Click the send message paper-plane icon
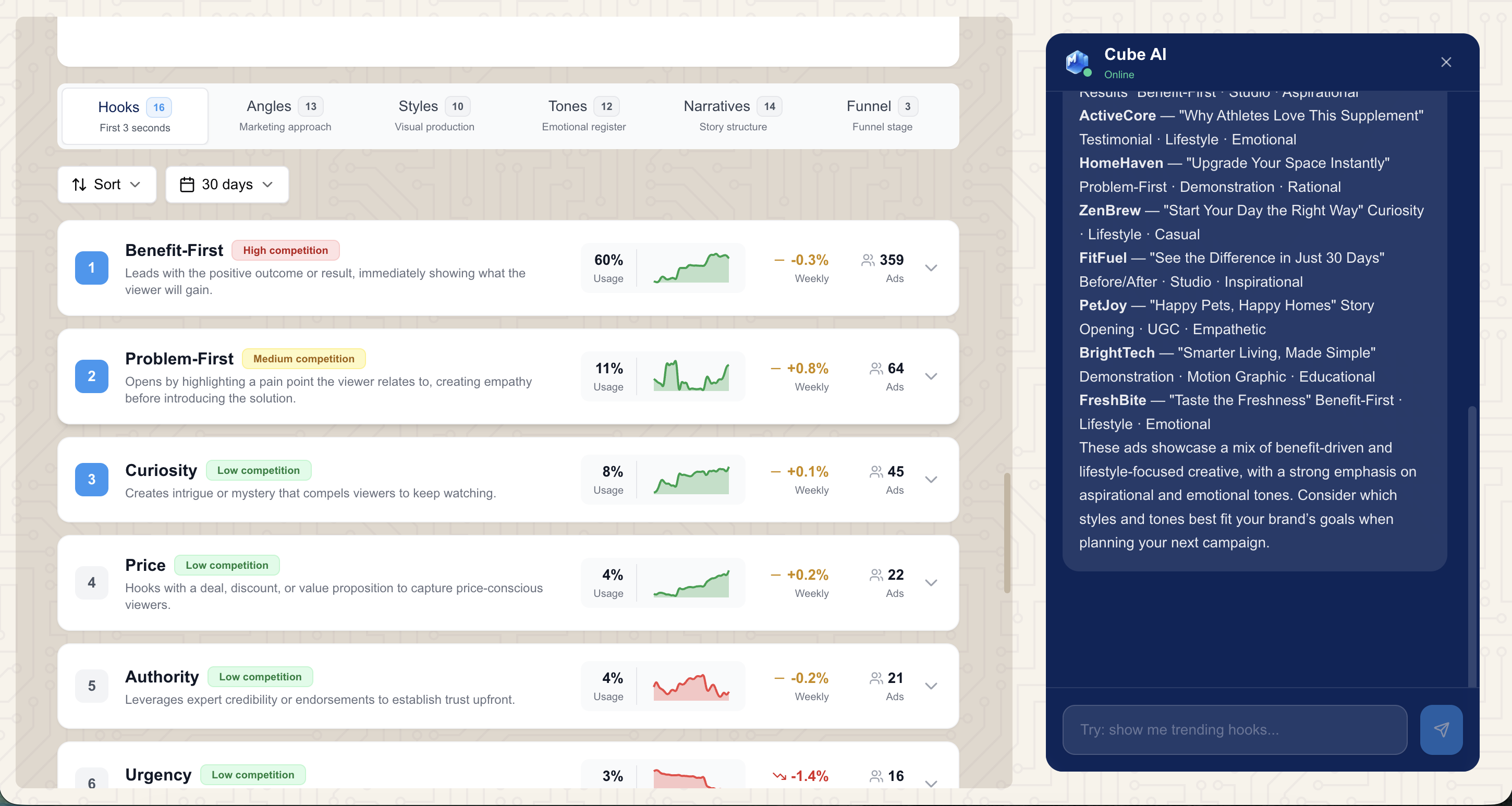This screenshot has width=1512, height=806. point(1441,730)
